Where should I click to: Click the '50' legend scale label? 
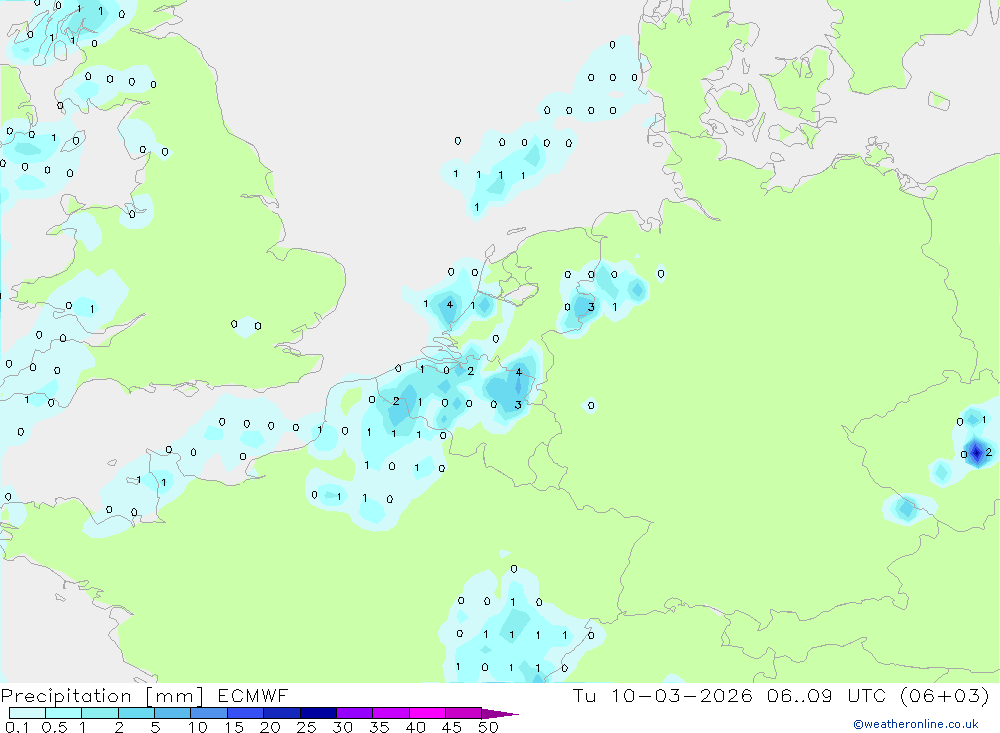click(x=488, y=727)
